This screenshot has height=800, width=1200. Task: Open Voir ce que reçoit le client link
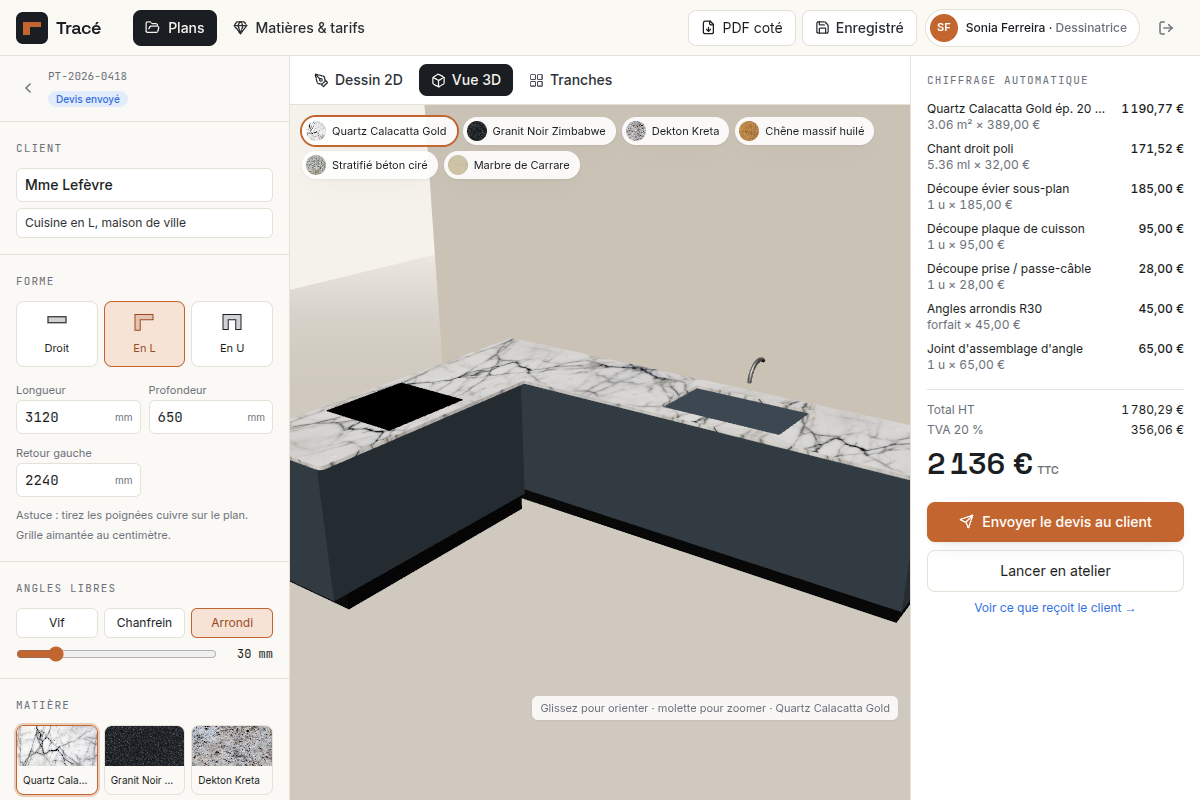[x=1055, y=608]
